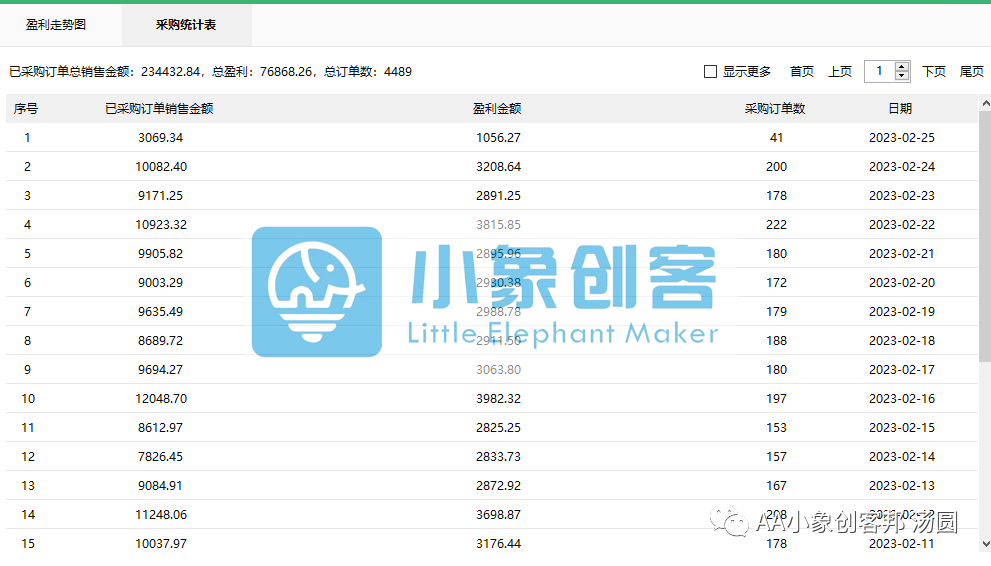The image size is (991, 566).
Task: Click order count 200
Action: pos(776,167)
